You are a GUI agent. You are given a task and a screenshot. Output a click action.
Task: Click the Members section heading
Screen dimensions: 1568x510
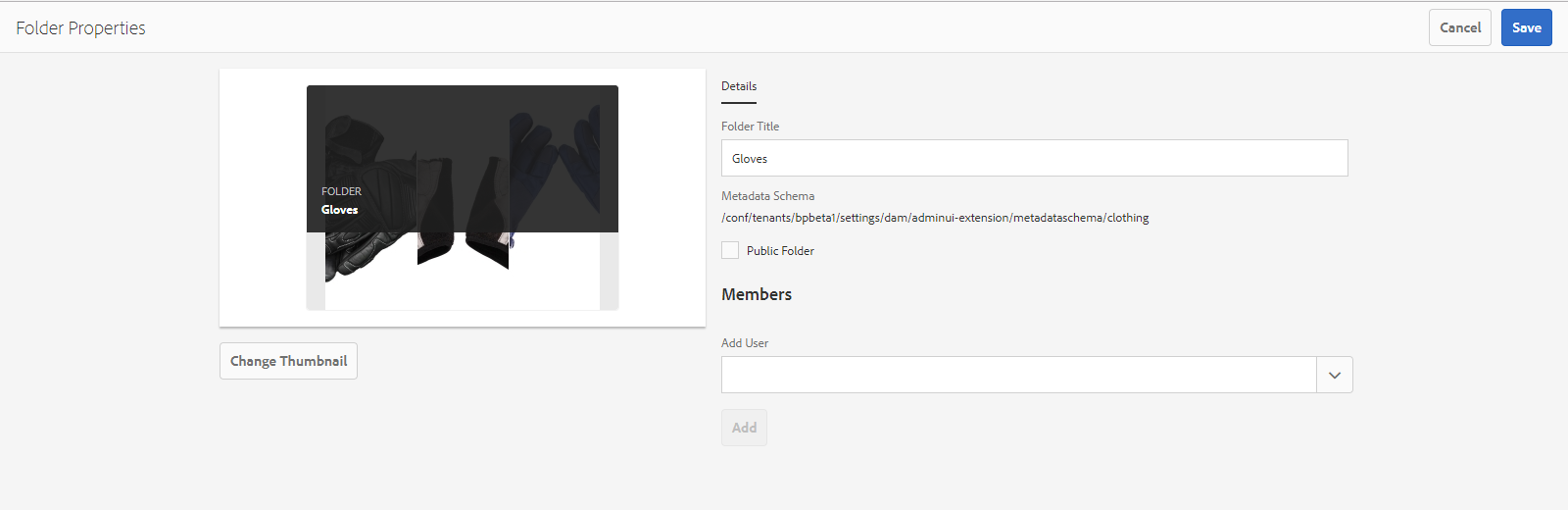tap(757, 294)
